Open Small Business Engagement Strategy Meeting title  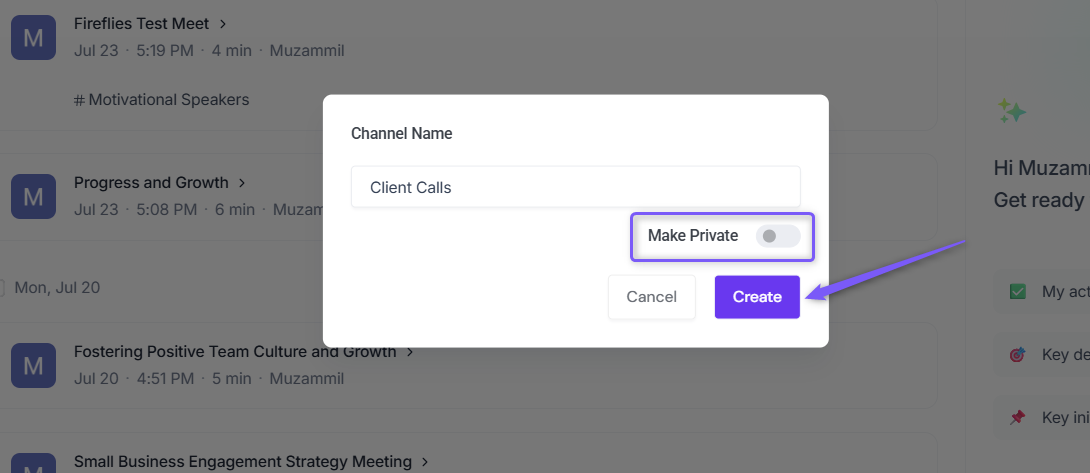[243, 461]
